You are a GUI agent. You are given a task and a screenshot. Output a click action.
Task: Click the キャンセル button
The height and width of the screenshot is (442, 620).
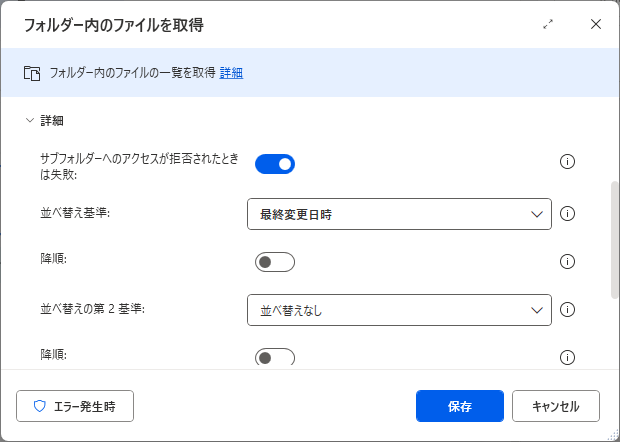pyautogui.click(x=556, y=406)
